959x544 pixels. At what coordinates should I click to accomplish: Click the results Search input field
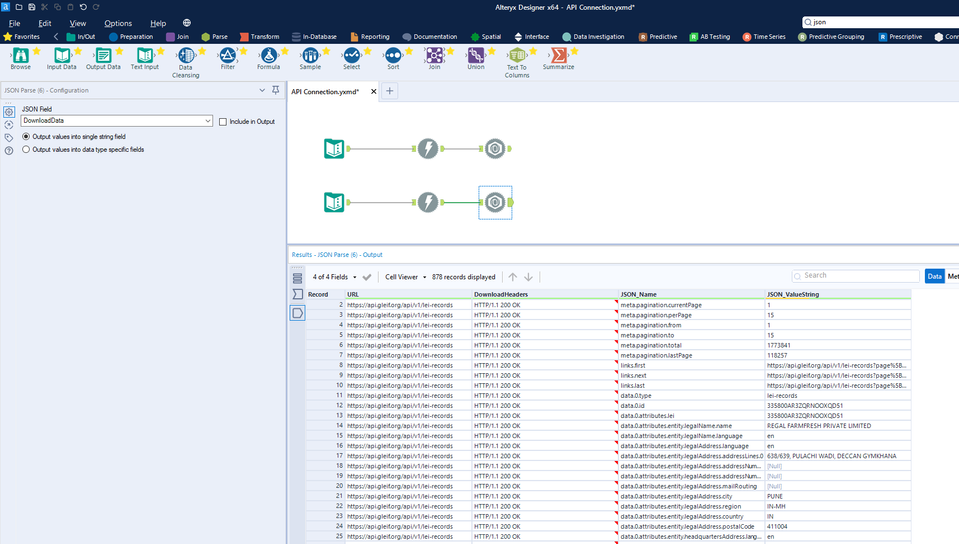(x=858, y=275)
